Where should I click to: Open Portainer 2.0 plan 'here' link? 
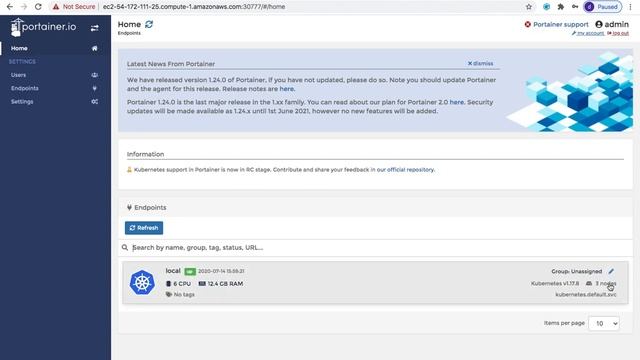pos(456,102)
